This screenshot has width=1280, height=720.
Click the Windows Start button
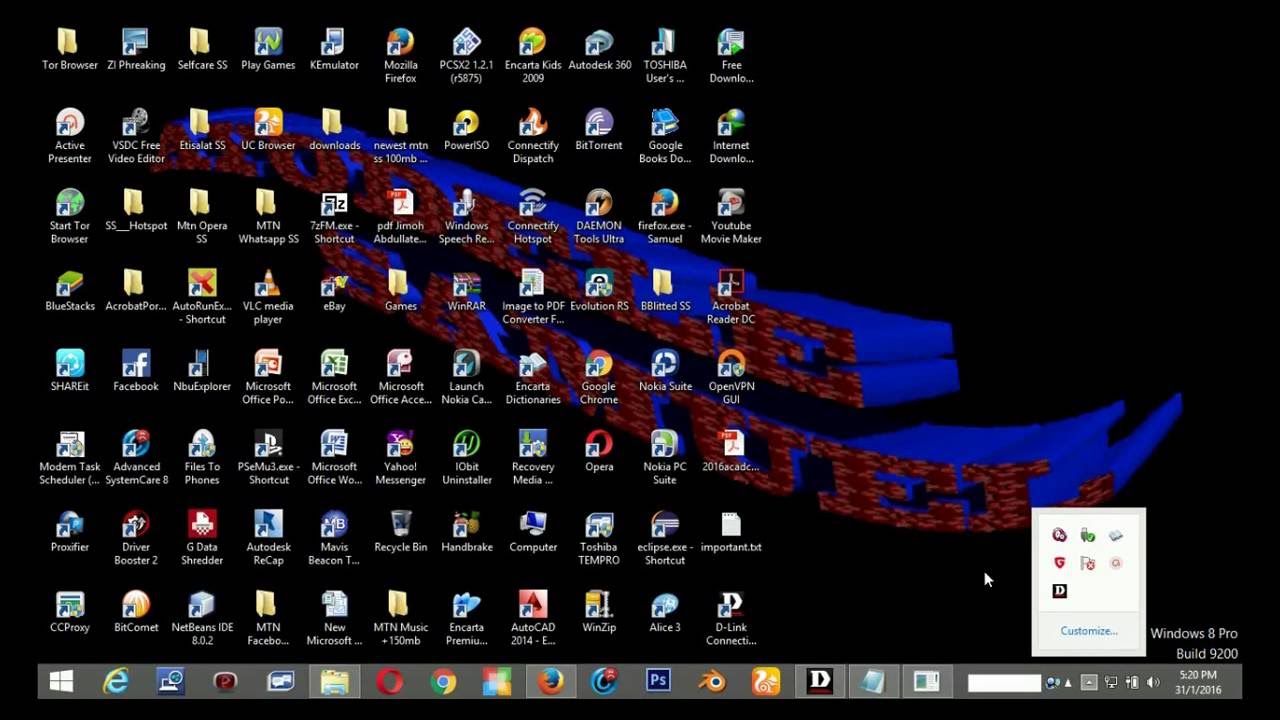(x=61, y=682)
